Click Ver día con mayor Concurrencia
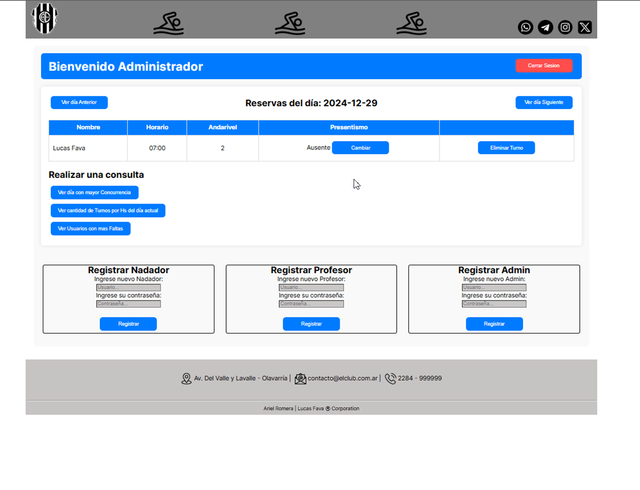The image size is (640, 490). (95, 192)
